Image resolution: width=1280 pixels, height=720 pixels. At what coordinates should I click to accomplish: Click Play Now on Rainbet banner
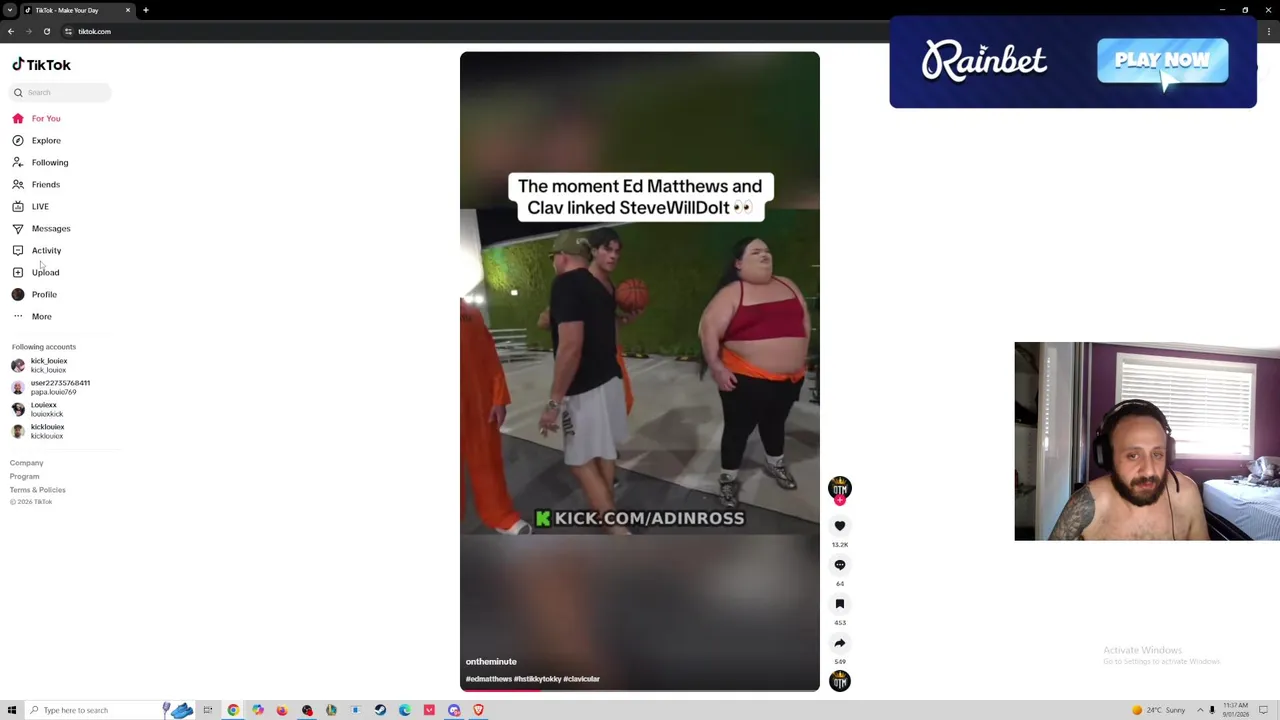(1162, 61)
